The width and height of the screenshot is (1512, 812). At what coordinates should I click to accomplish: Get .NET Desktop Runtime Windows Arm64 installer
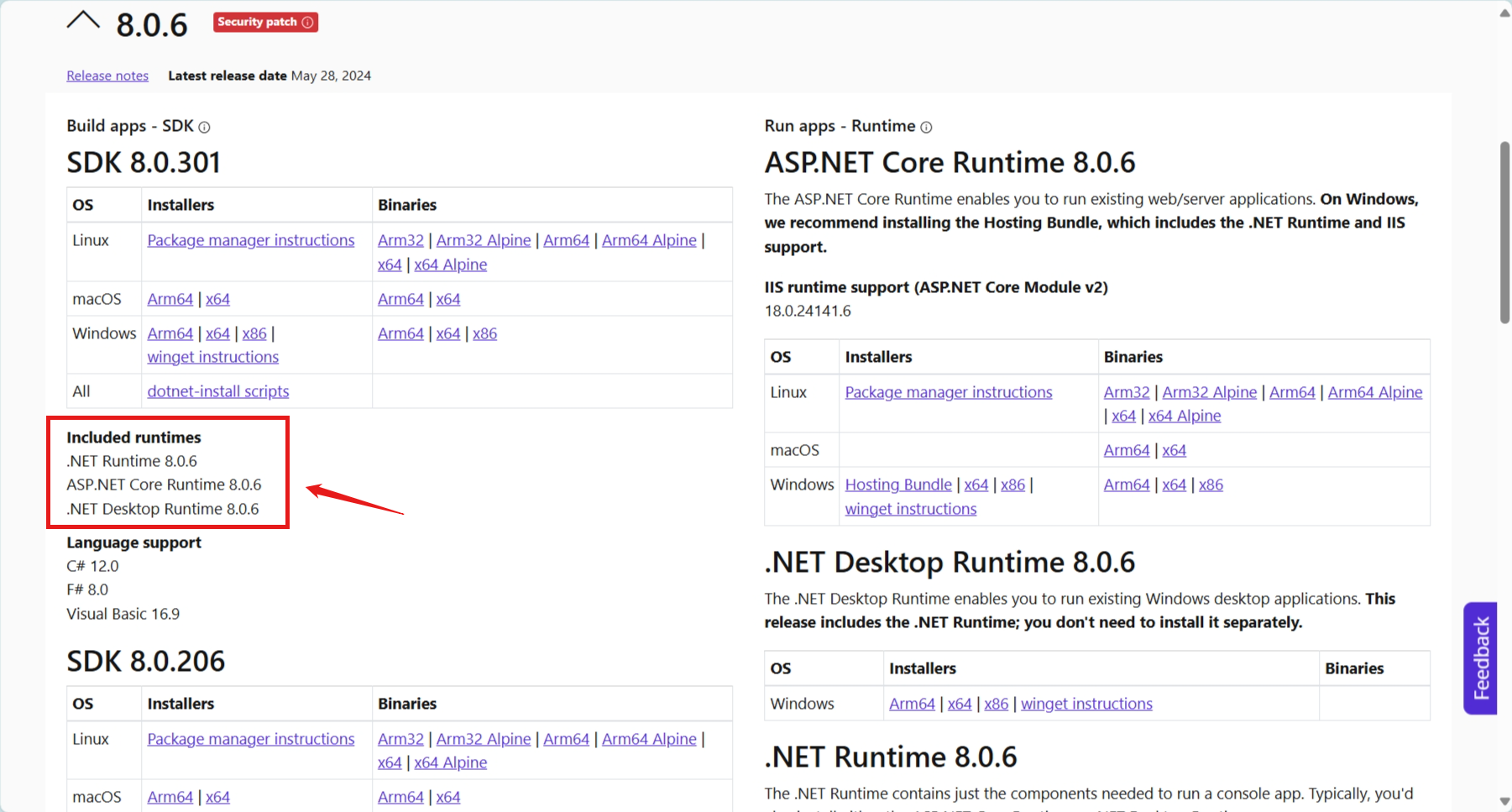(x=913, y=704)
